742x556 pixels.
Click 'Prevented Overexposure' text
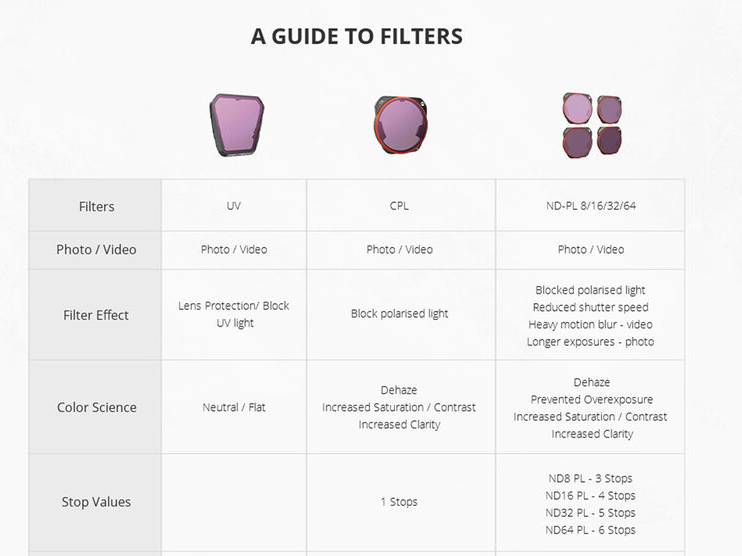(590, 399)
